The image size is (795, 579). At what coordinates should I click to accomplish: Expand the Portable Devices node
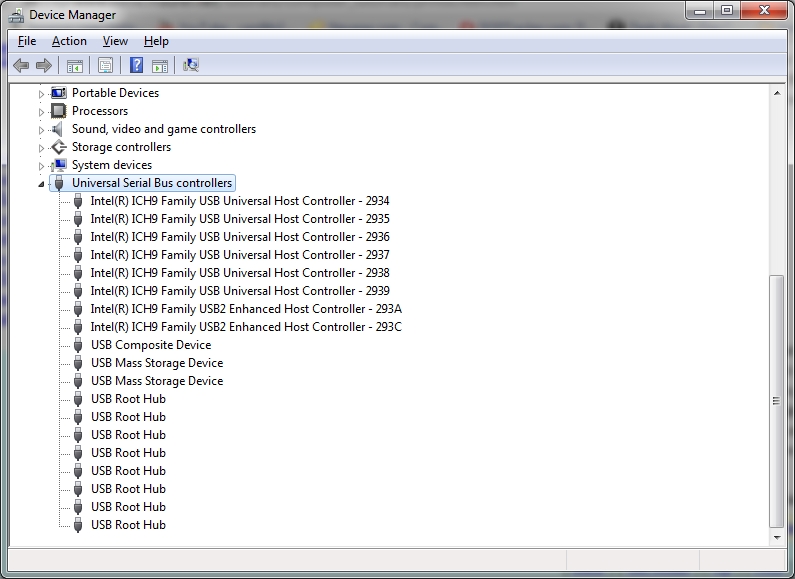point(41,94)
